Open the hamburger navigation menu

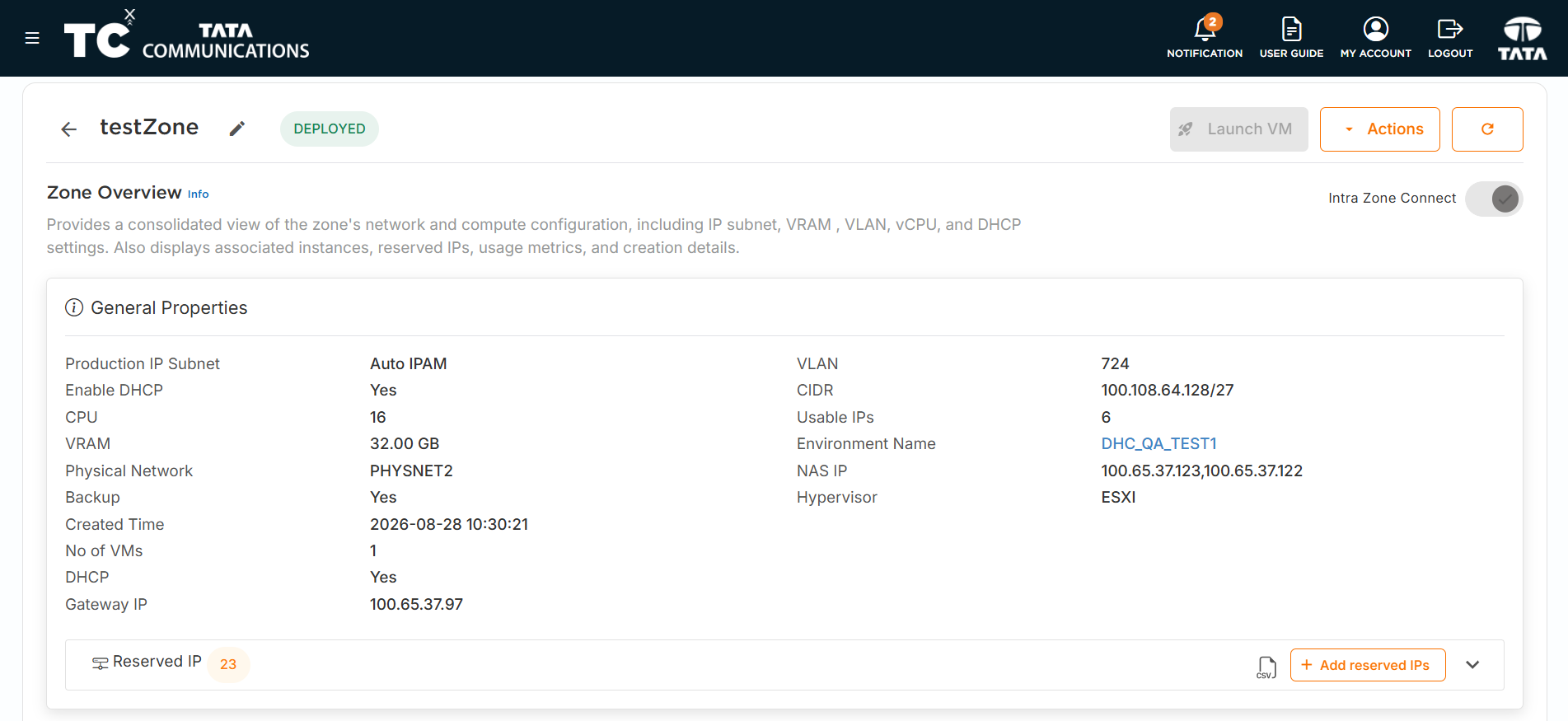[x=32, y=38]
